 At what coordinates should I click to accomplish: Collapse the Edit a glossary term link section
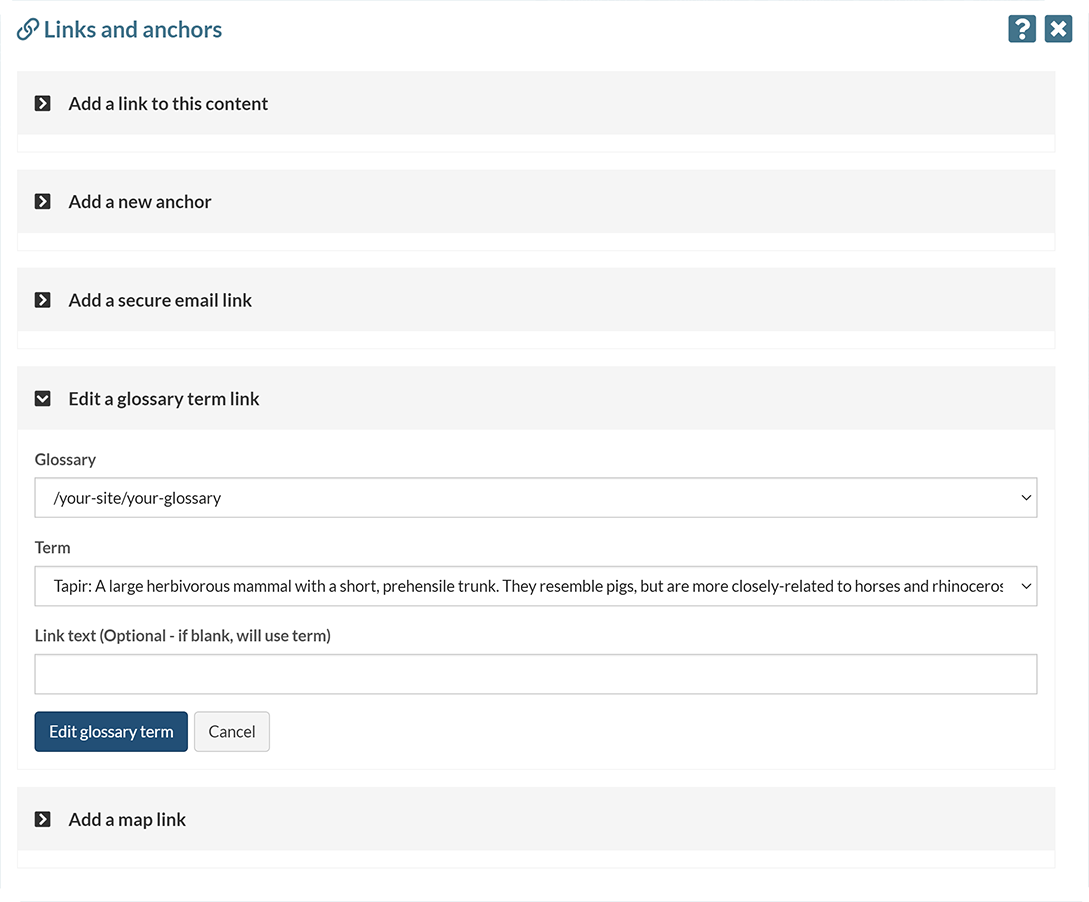click(164, 398)
